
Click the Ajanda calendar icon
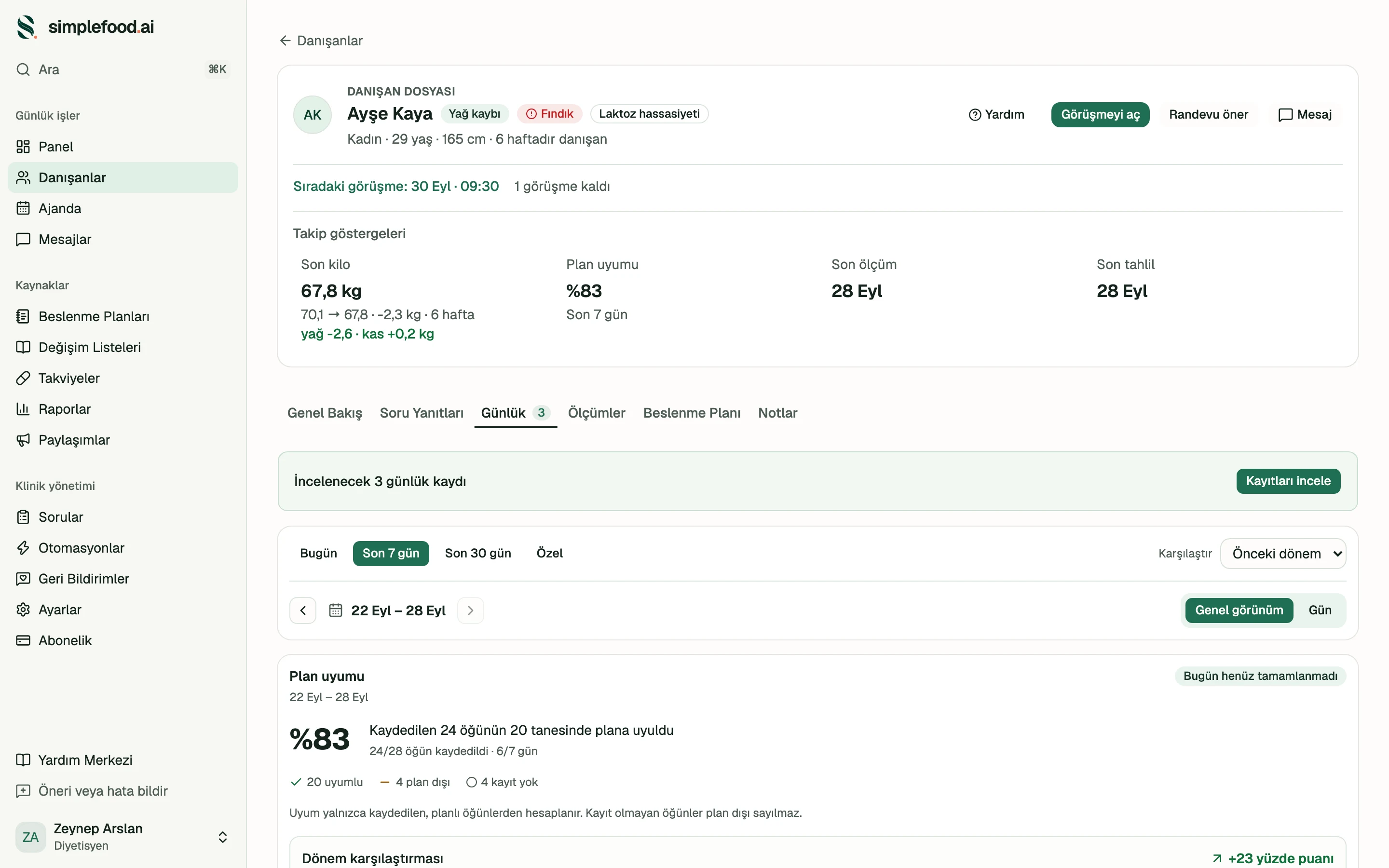[x=23, y=208]
